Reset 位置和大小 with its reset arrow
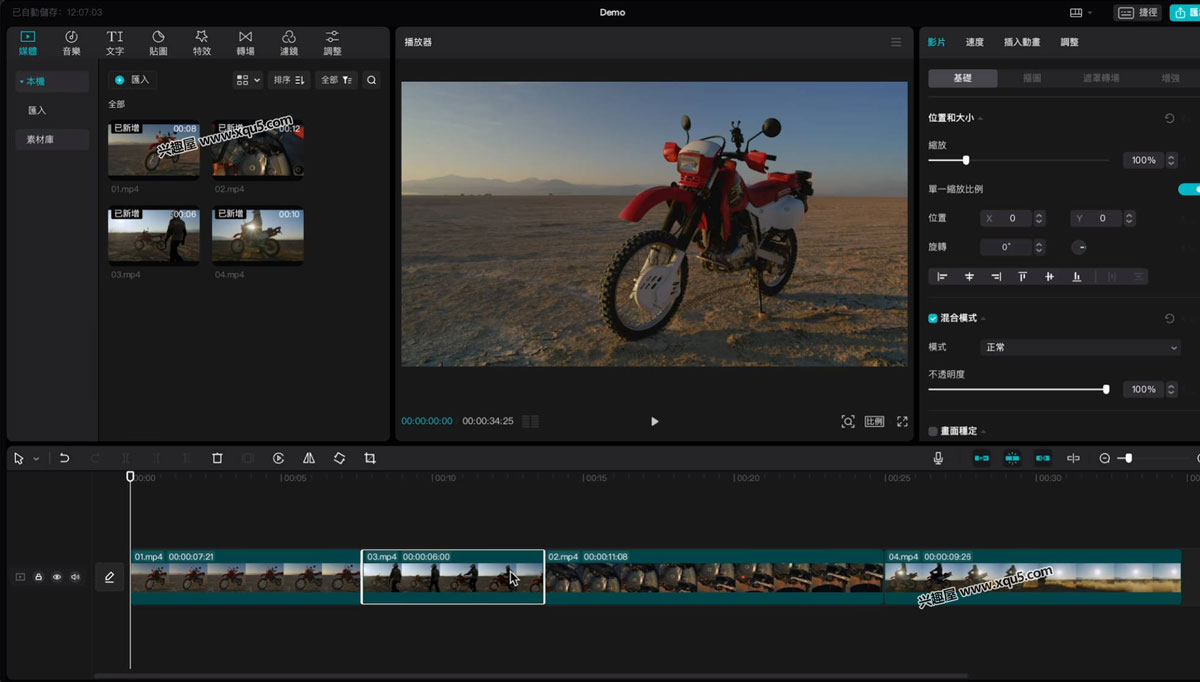 coord(1169,118)
